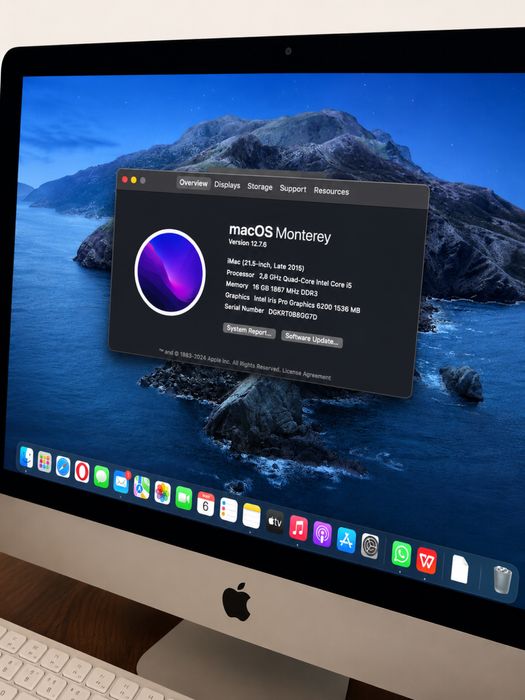Open the Trash

click(x=502, y=579)
